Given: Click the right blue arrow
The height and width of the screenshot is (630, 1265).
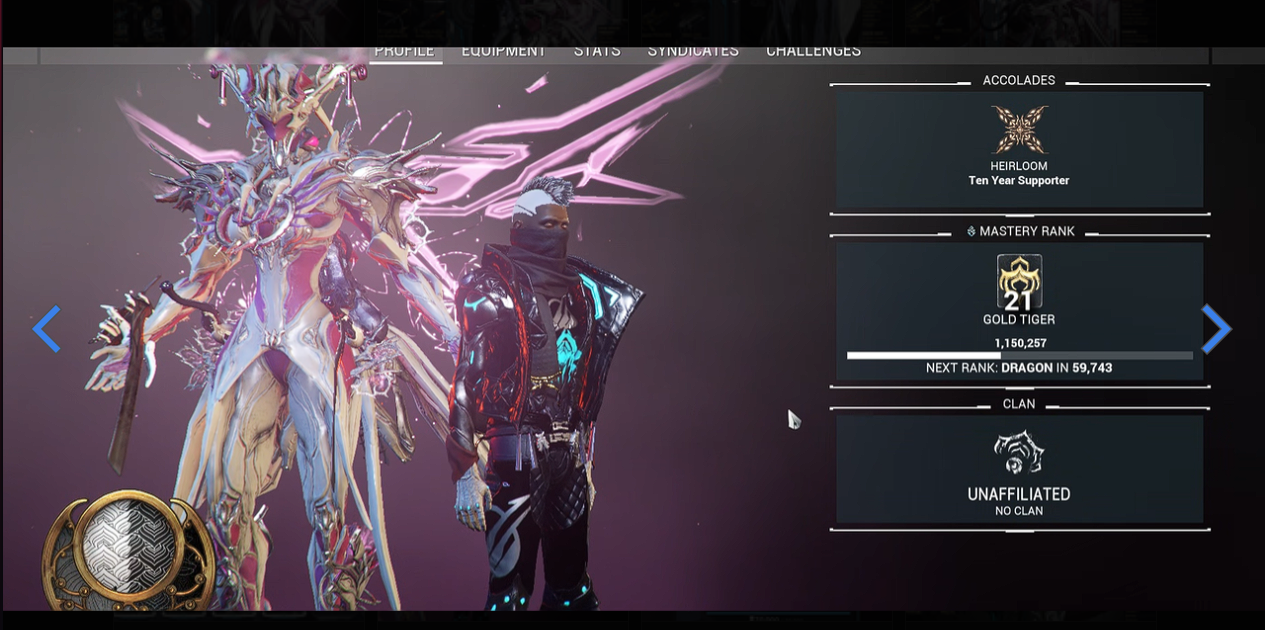Looking at the screenshot, I should (x=1215, y=329).
